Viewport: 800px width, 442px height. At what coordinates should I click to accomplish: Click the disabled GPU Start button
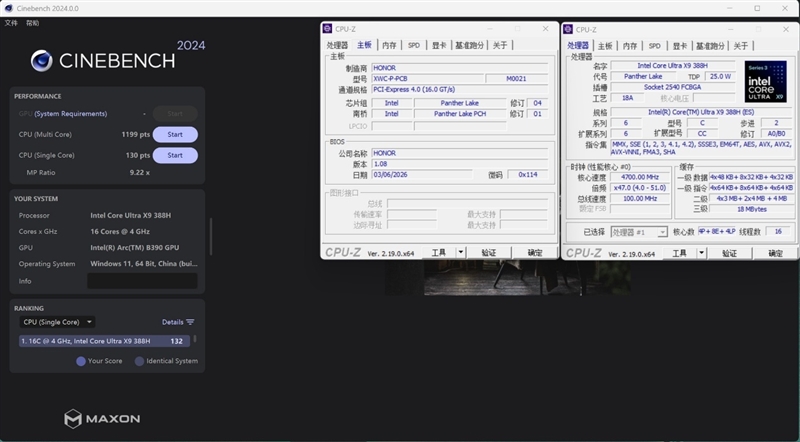point(175,114)
